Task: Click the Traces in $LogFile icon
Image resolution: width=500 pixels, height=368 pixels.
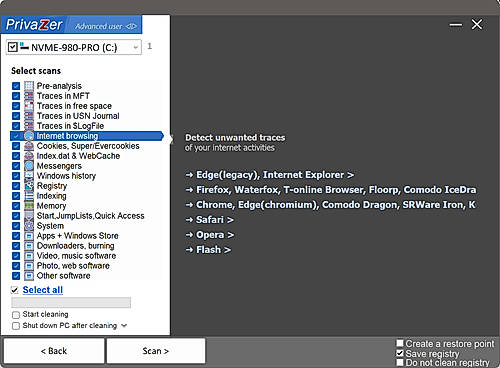Action: [29, 126]
